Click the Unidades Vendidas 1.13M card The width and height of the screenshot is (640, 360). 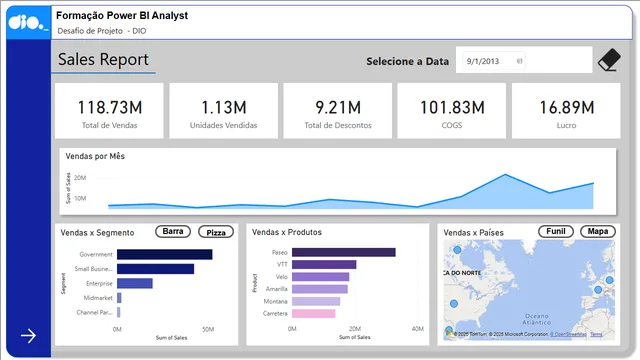coord(224,111)
